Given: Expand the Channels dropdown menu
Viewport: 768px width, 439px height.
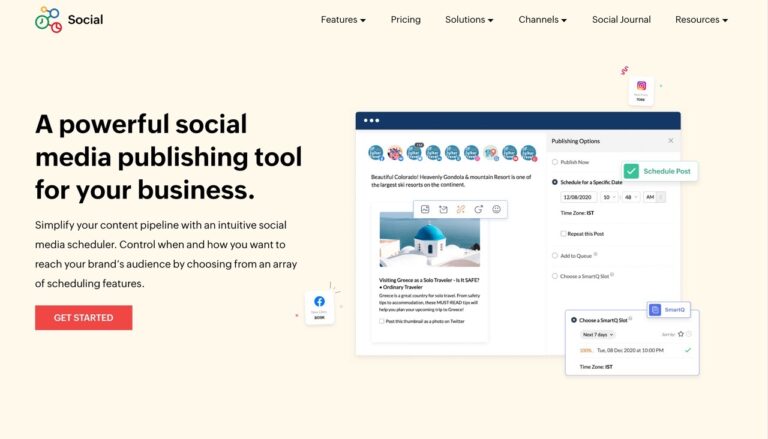Looking at the screenshot, I should 543,20.
